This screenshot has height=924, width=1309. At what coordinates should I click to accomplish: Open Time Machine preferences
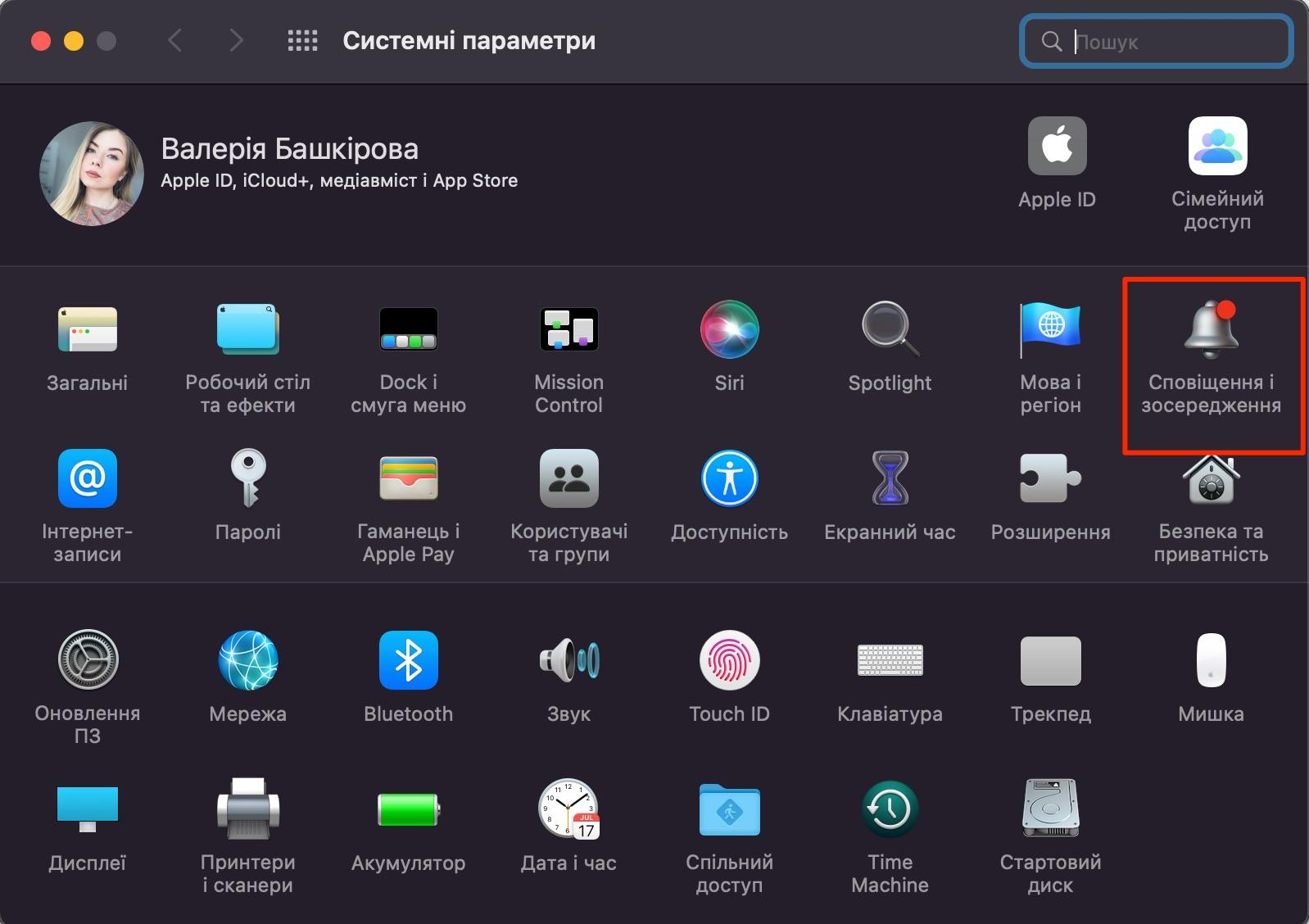coord(890,809)
